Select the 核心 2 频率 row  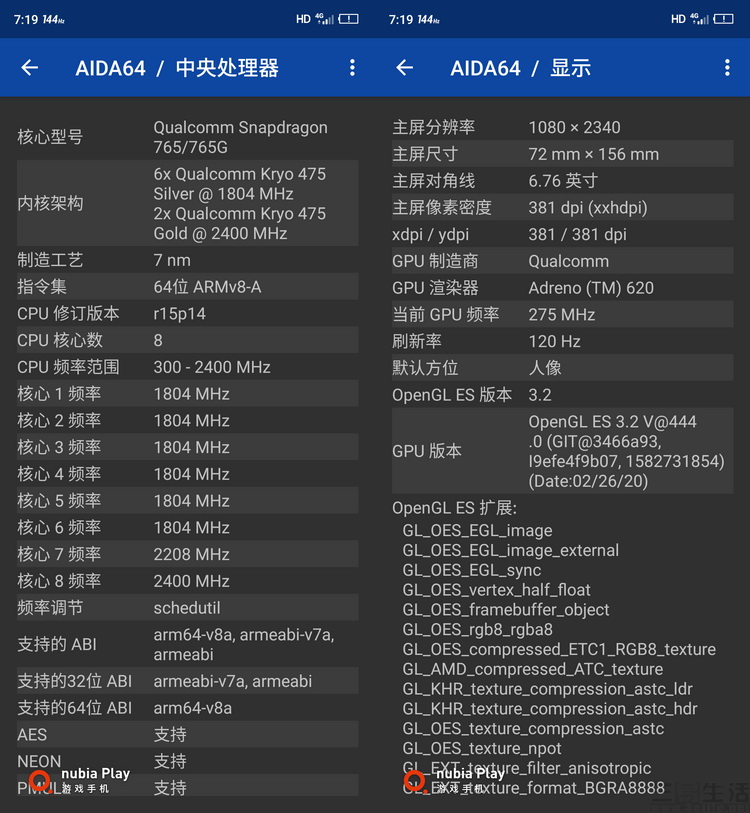click(x=188, y=420)
